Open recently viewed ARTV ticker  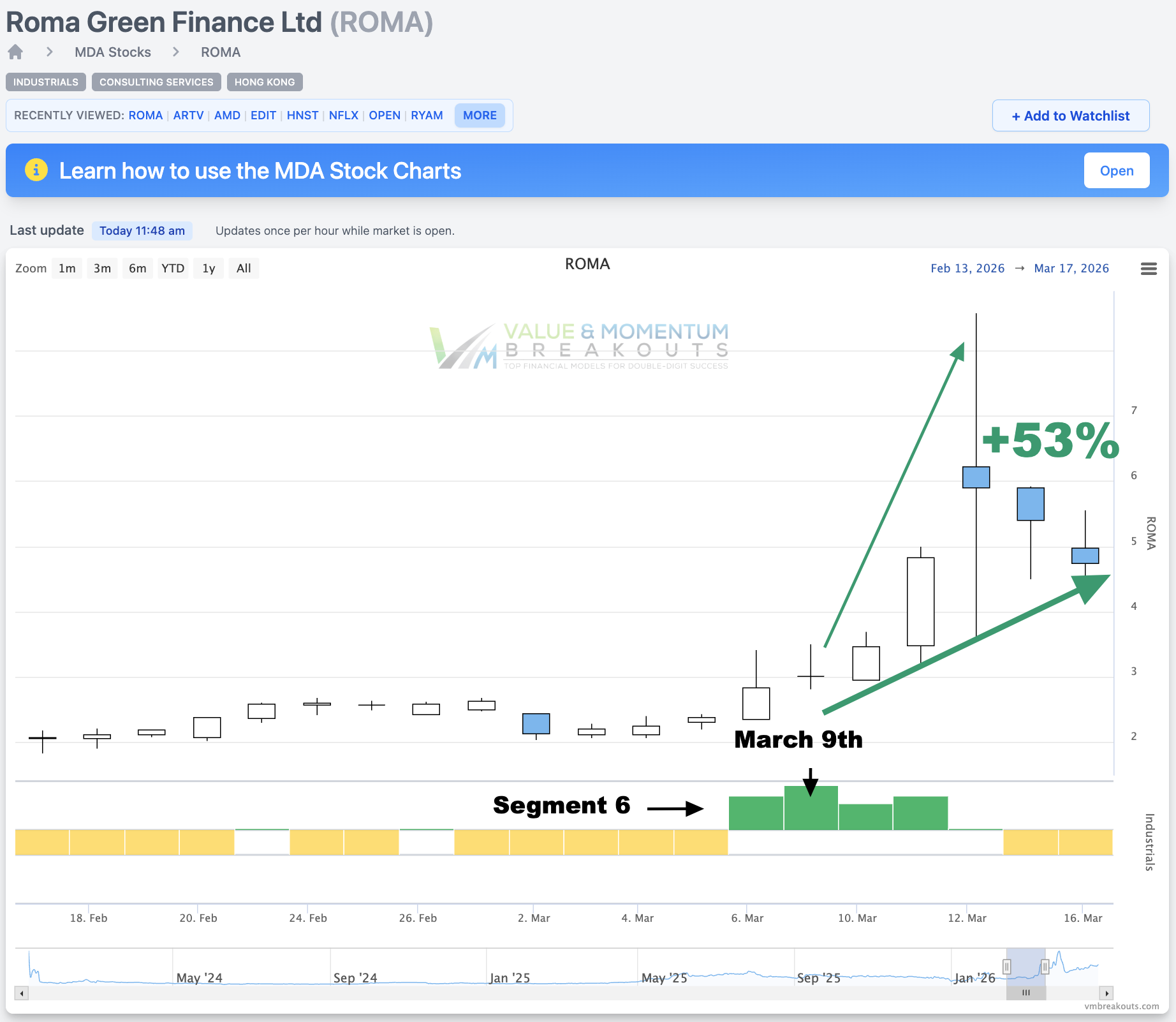(188, 115)
